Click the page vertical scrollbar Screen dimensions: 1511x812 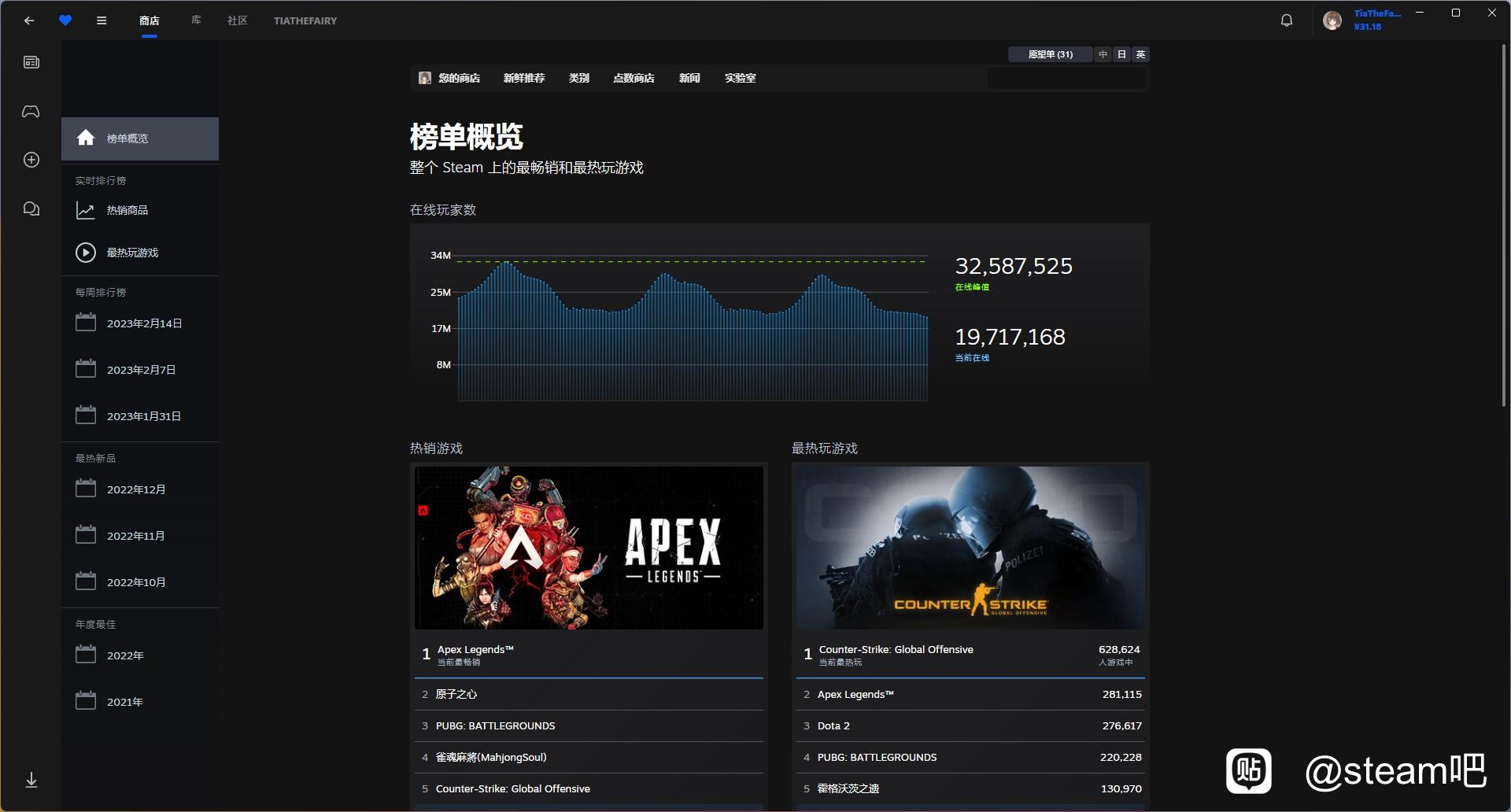[x=1503, y=224]
